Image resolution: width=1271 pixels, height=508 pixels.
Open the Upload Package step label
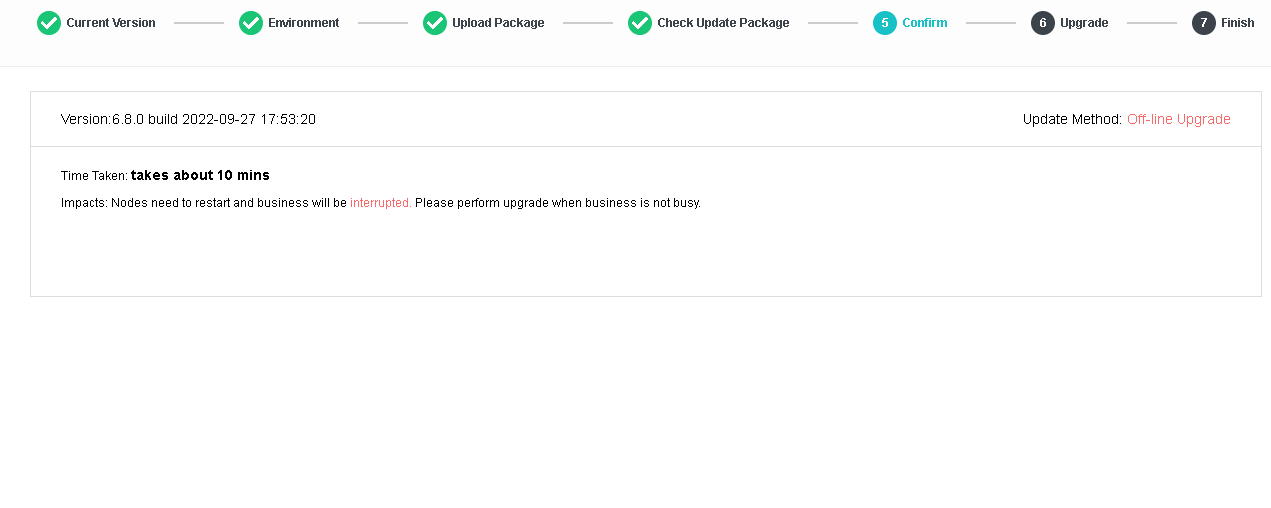[x=498, y=23]
